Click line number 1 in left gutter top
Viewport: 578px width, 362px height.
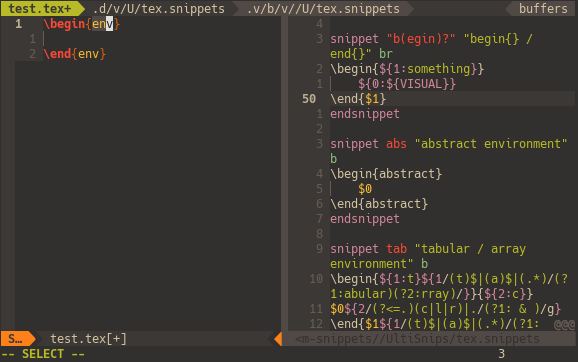pyautogui.click(x=18, y=24)
